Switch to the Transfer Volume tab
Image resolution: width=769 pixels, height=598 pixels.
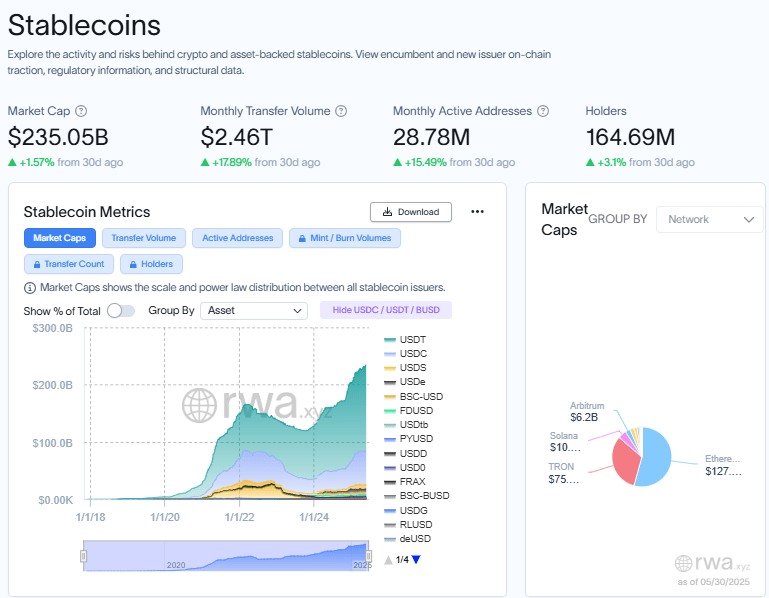point(144,238)
